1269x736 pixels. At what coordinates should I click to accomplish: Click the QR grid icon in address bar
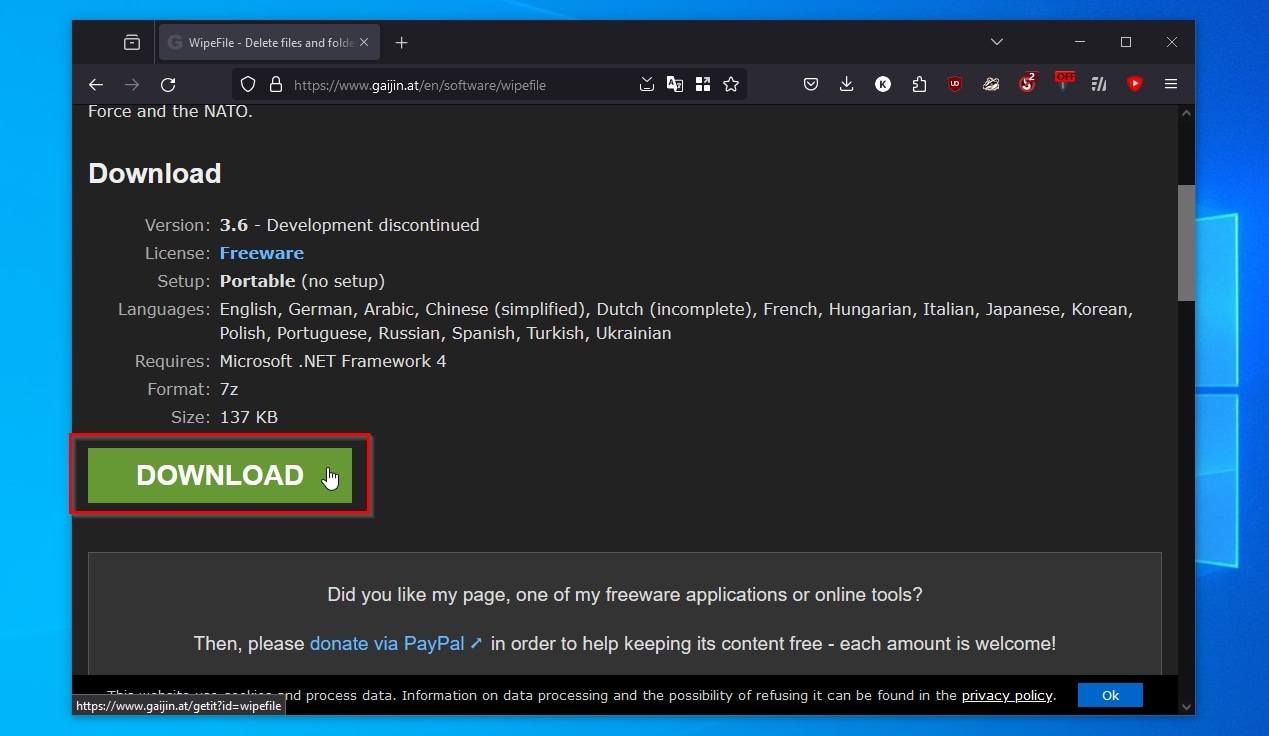click(x=703, y=85)
